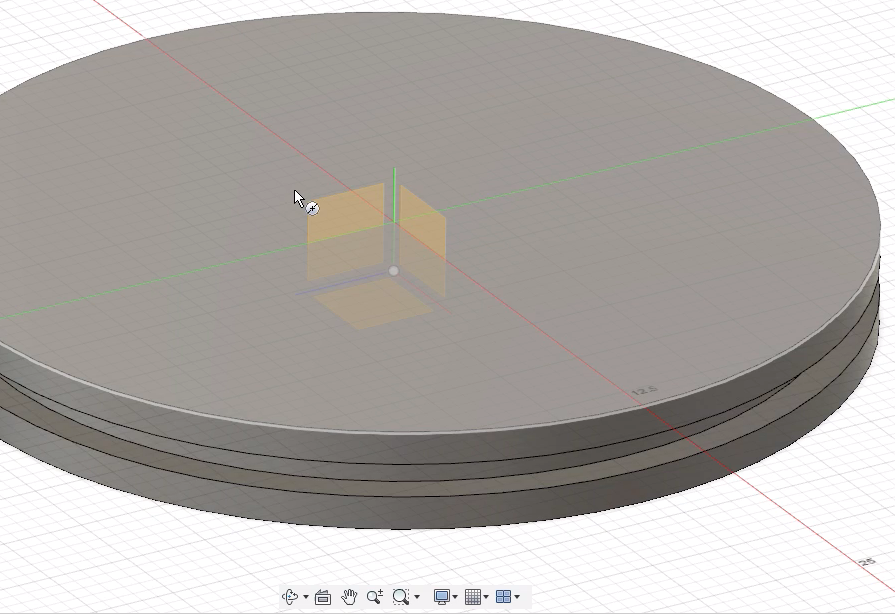Select the white origin center point
The width and height of the screenshot is (895, 614).
[394, 271]
